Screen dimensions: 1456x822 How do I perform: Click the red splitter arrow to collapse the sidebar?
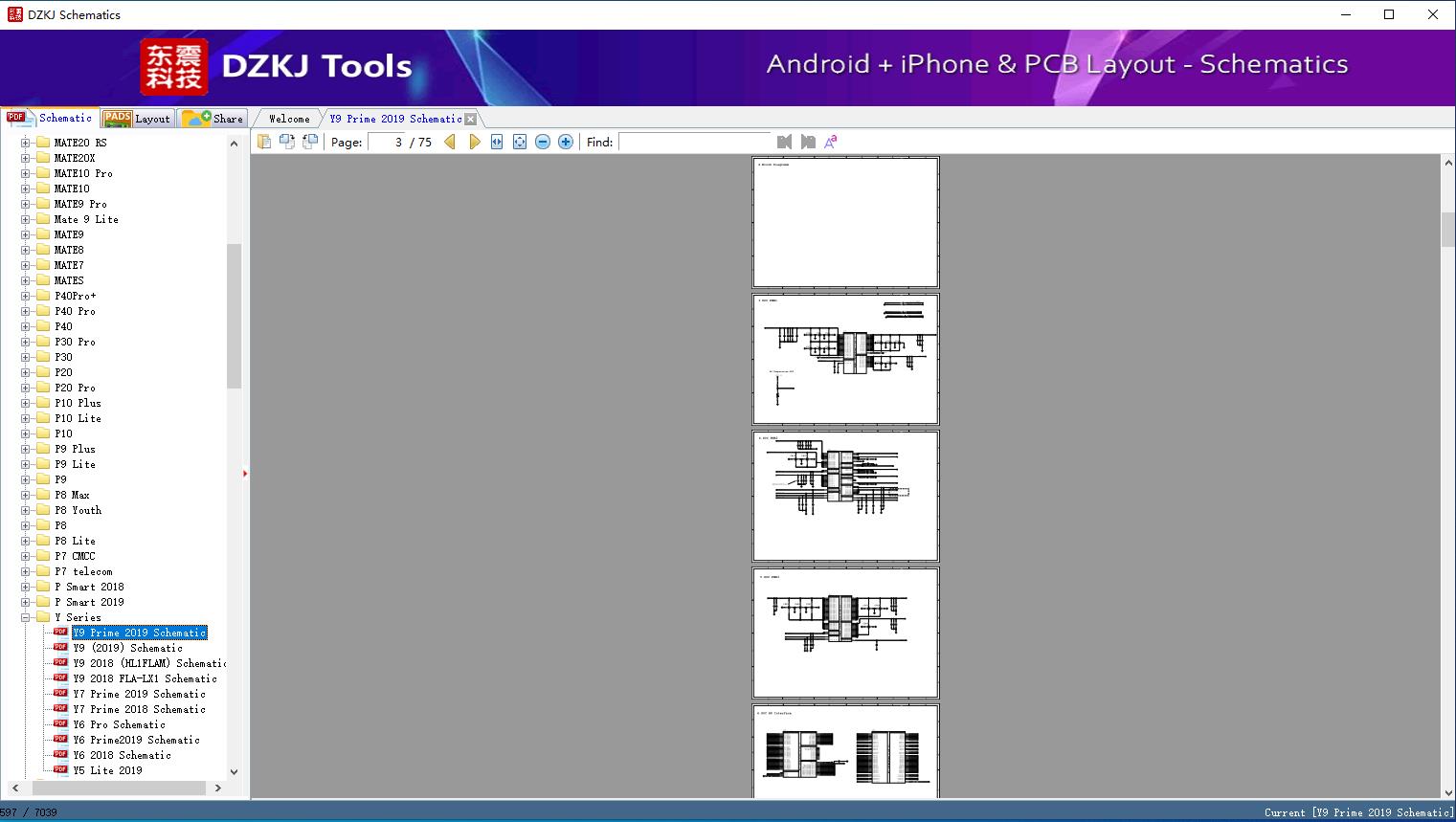pyautogui.click(x=245, y=473)
